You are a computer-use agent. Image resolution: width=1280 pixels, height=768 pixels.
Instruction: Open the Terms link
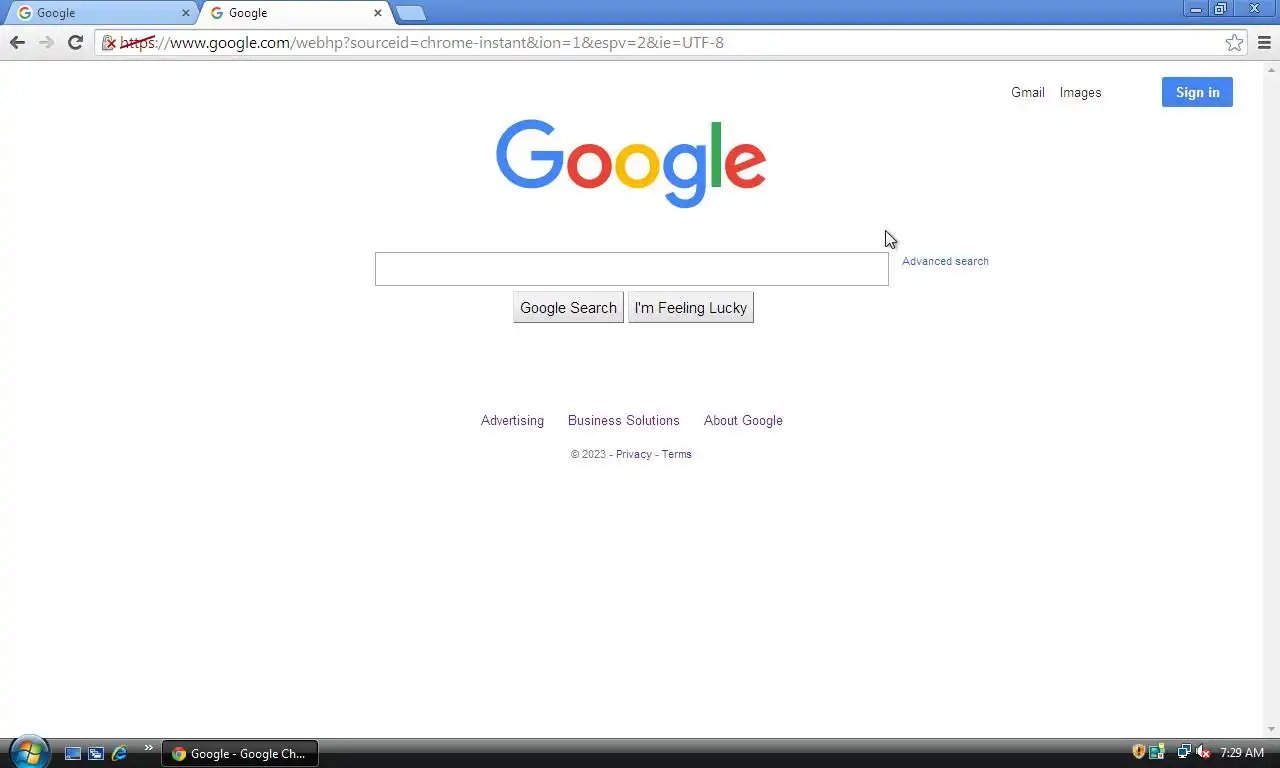coord(676,454)
